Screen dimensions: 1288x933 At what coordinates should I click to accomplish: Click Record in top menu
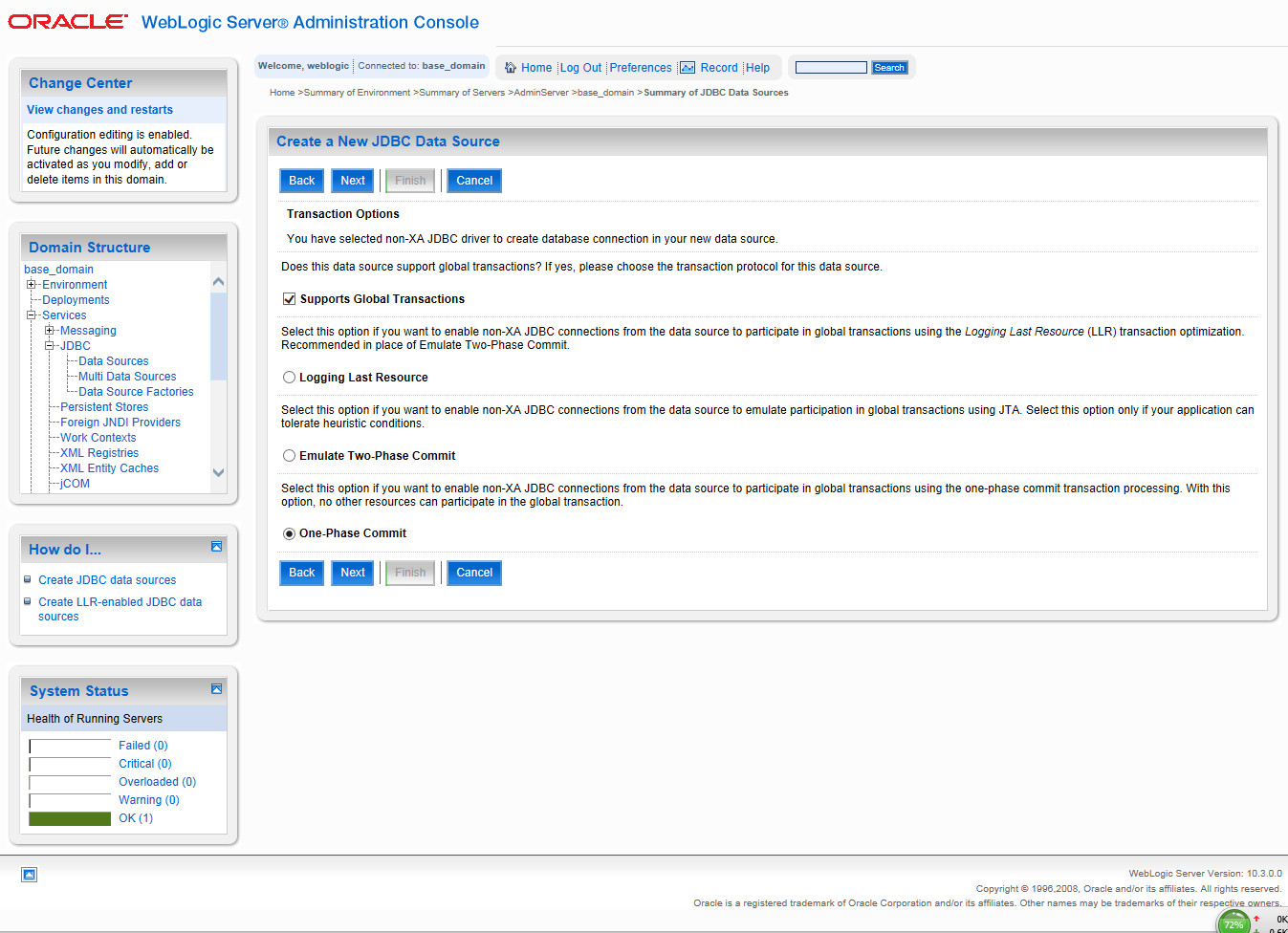tap(719, 68)
